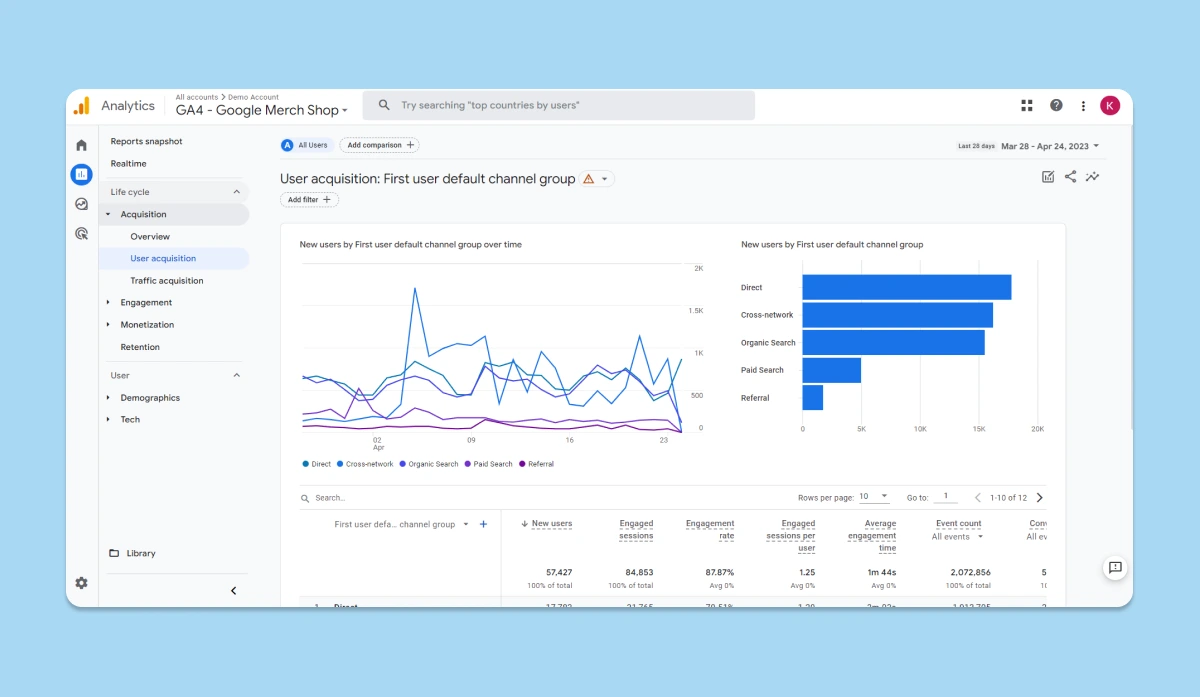Click the table Search... field
Viewport: 1200px width, 697px height.
point(330,498)
